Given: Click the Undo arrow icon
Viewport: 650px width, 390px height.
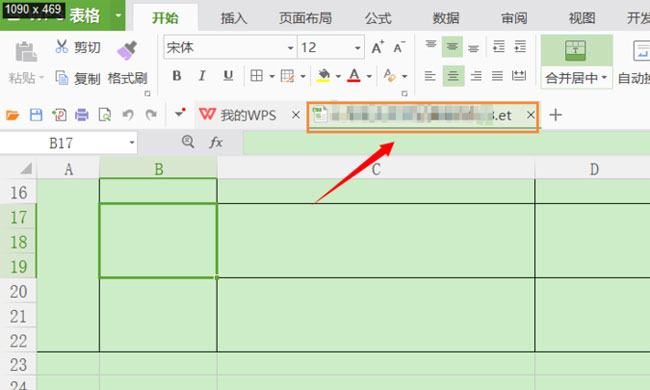Looking at the screenshot, I should (128, 115).
